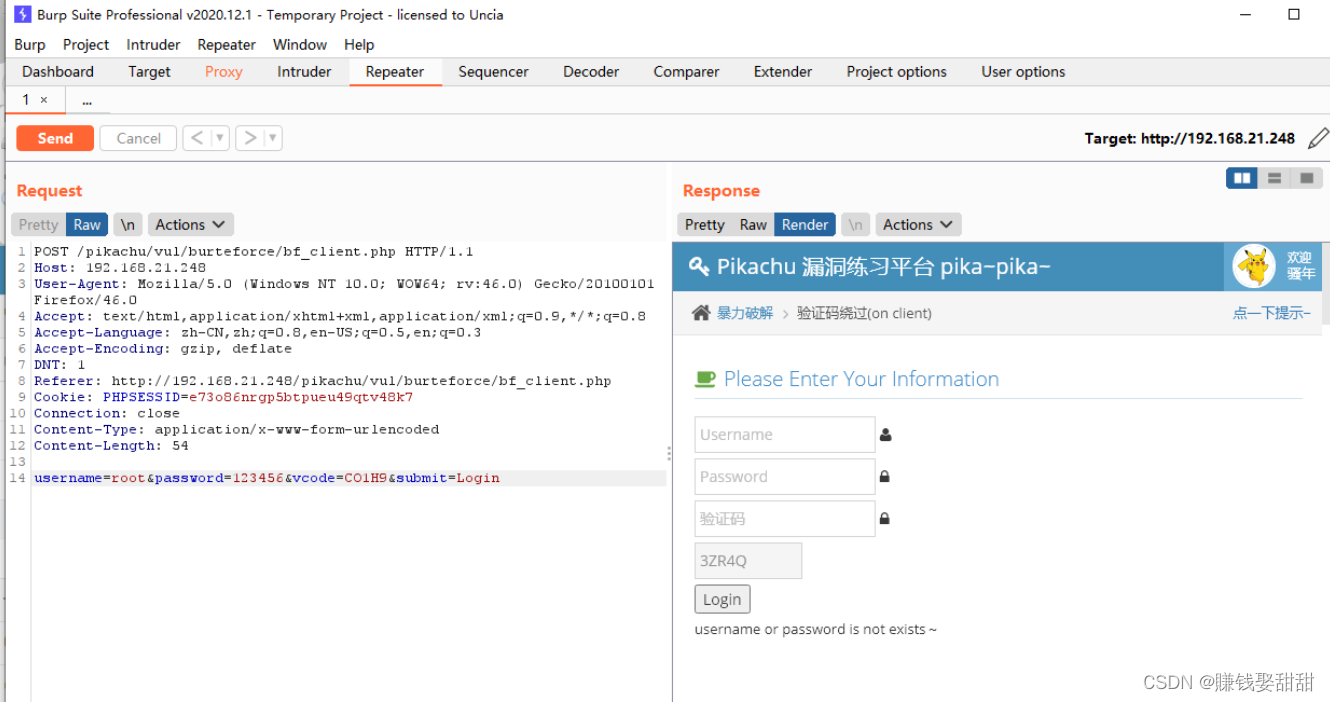Click the pane divider handle dots
The image size is (1330, 702).
(x=669, y=453)
